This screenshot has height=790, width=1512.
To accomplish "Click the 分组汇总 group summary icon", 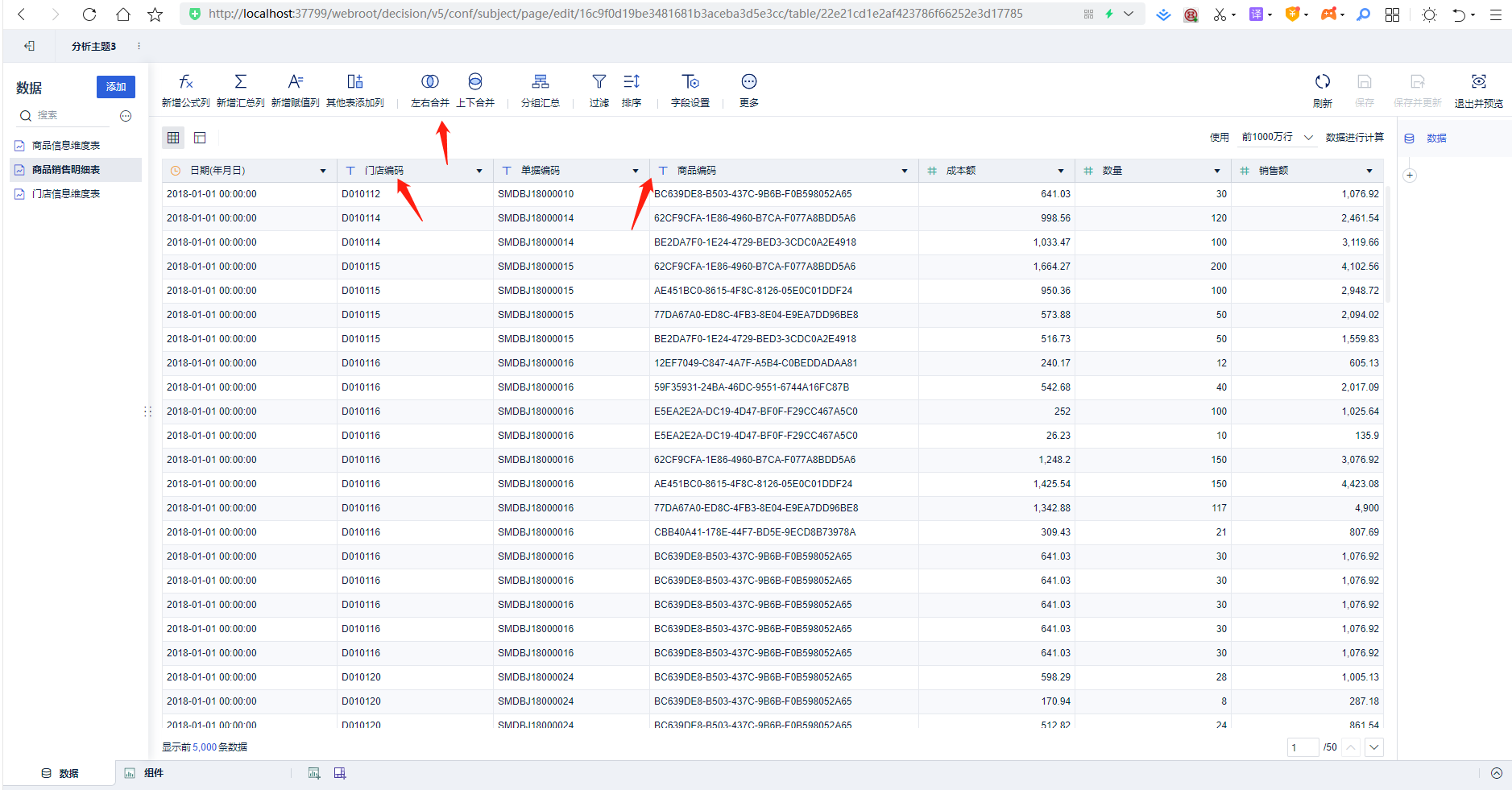I will 541,81.
